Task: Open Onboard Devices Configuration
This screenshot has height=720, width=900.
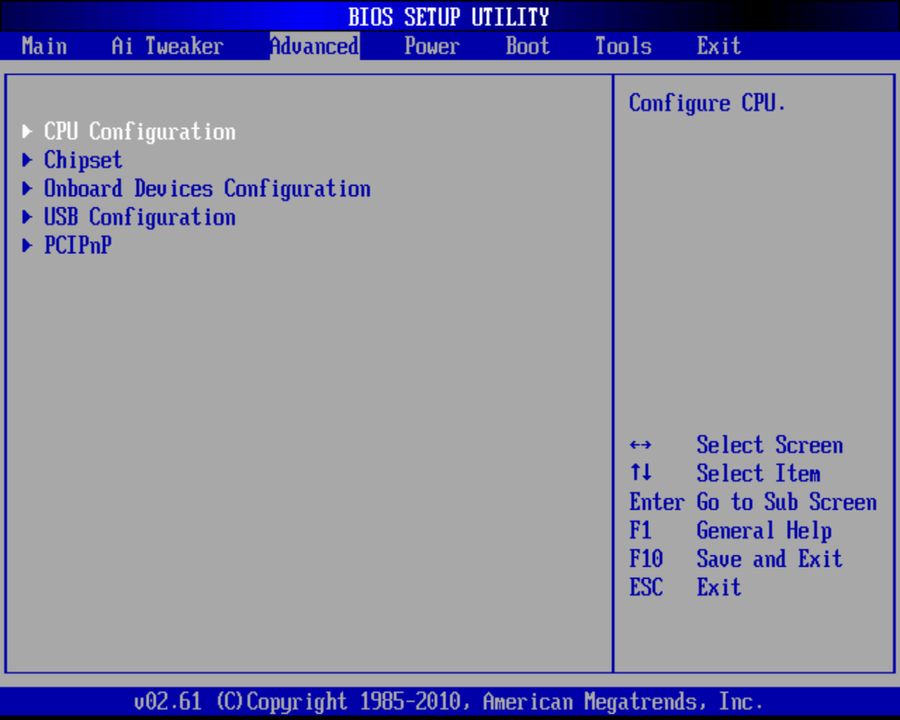Action: pos(207,188)
